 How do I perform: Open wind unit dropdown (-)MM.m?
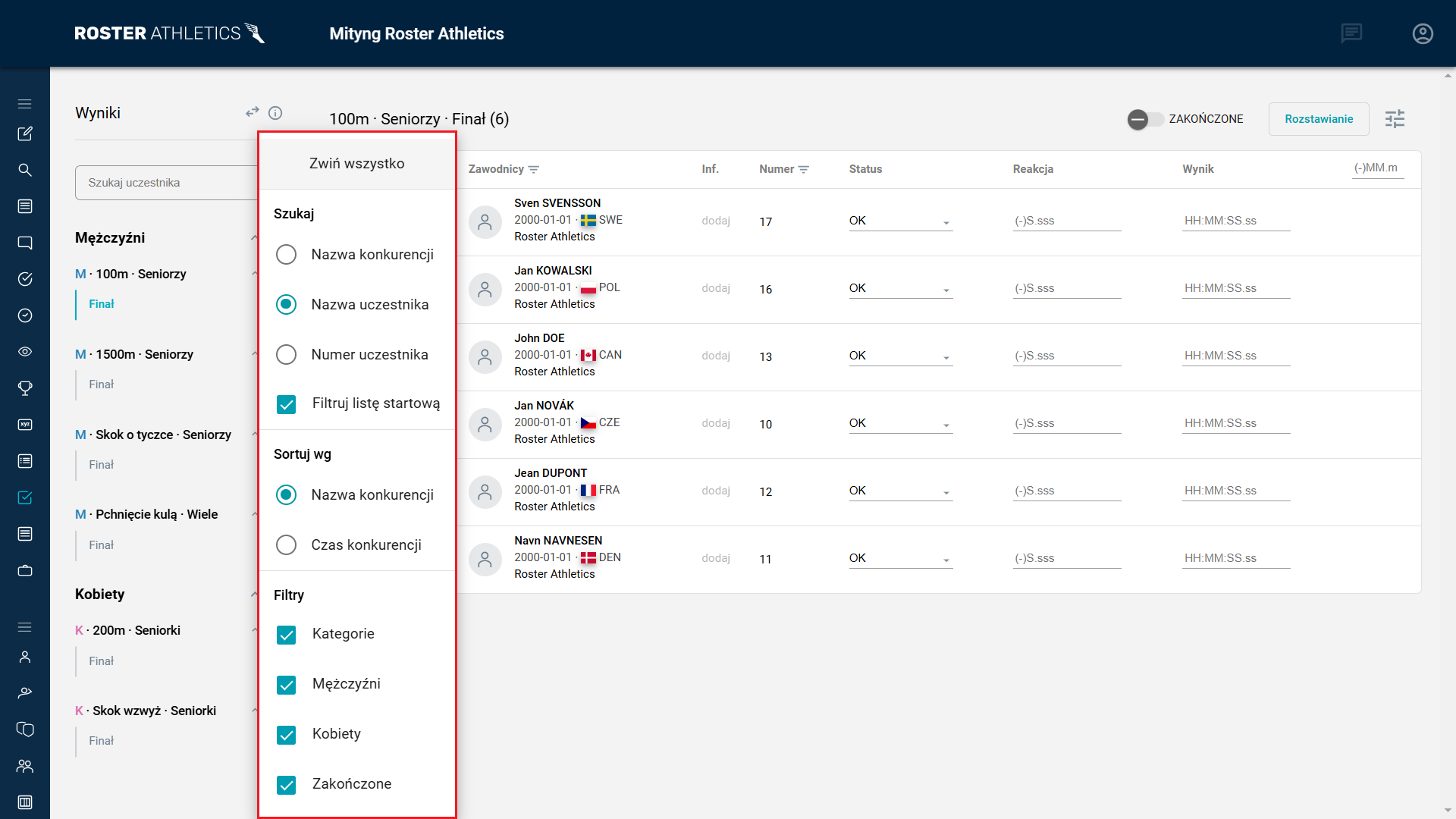pos(1377,168)
